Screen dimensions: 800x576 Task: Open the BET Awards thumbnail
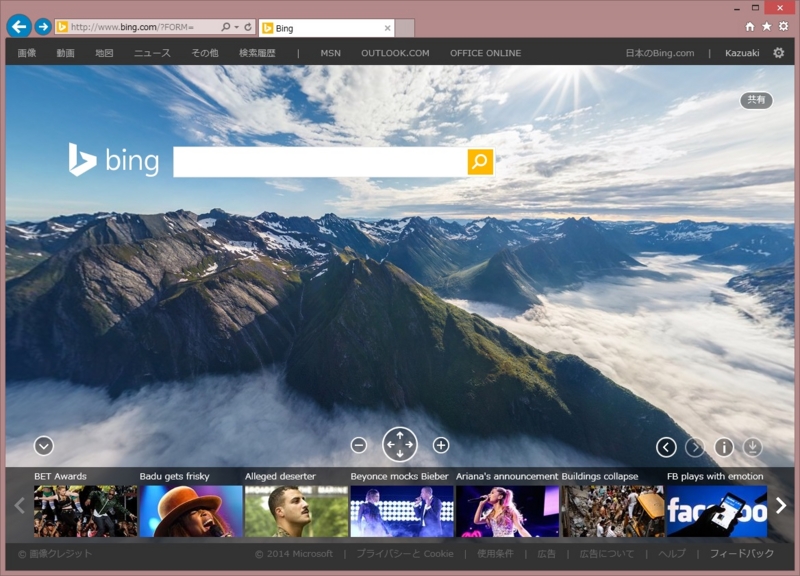click(x=85, y=511)
